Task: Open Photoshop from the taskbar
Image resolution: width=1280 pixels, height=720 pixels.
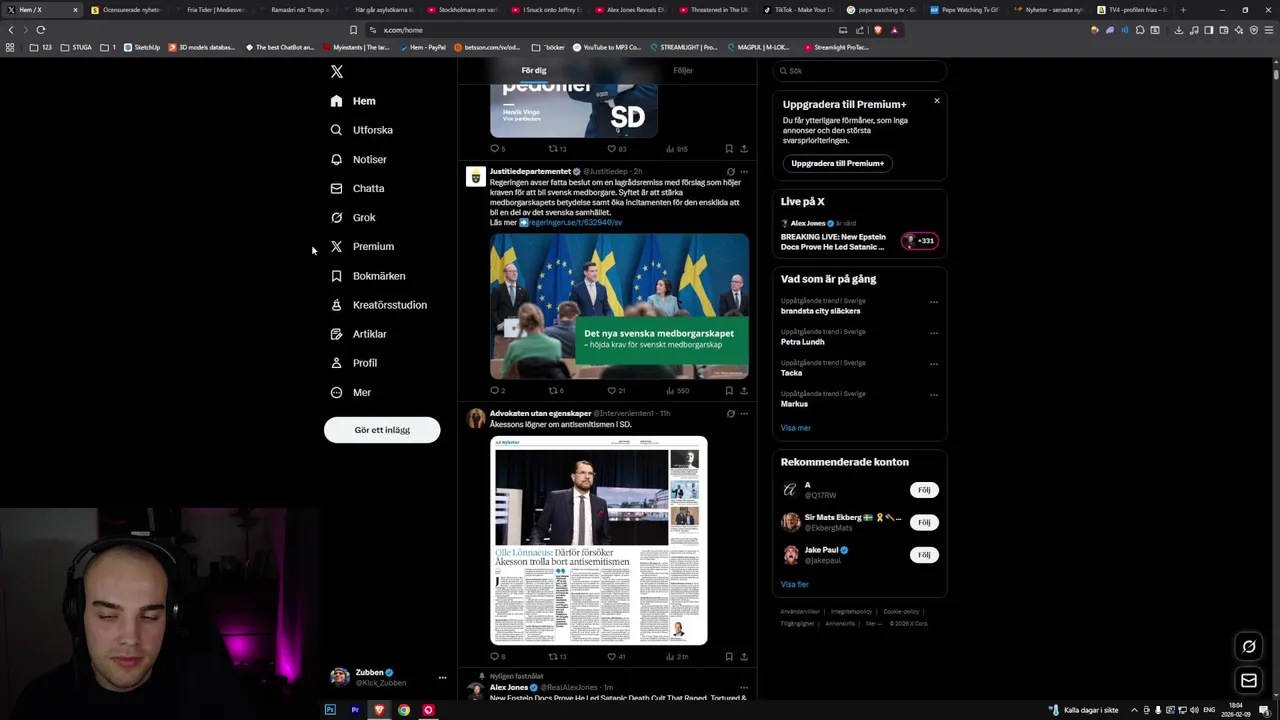Action: tap(330, 710)
